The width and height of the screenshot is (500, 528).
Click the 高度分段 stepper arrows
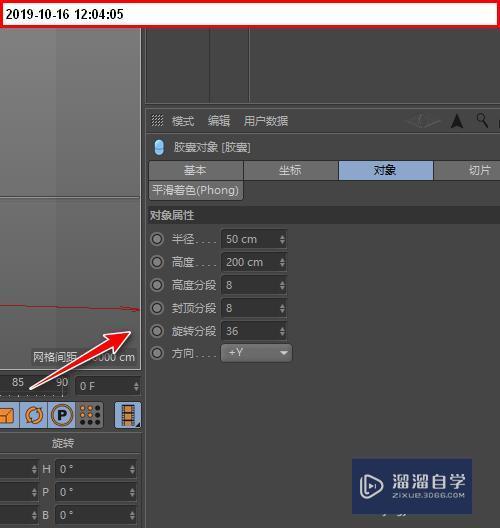click(282, 285)
